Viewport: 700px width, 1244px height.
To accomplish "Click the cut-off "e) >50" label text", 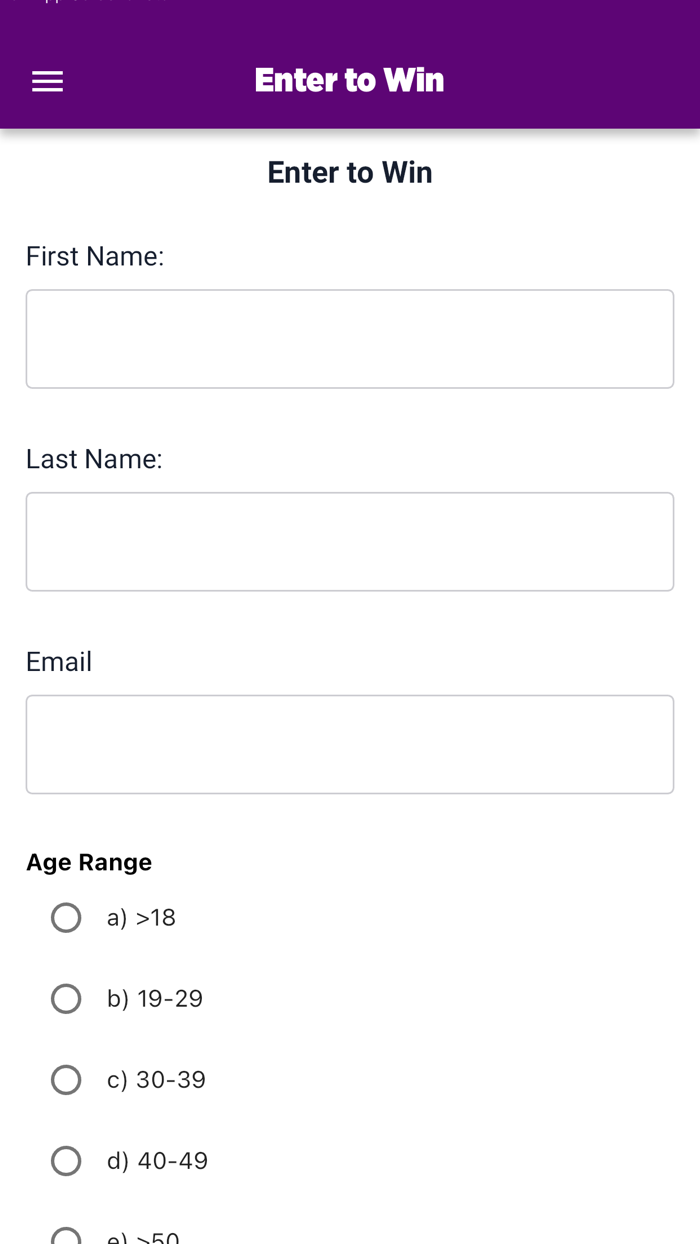I will [x=143, y=1238].
